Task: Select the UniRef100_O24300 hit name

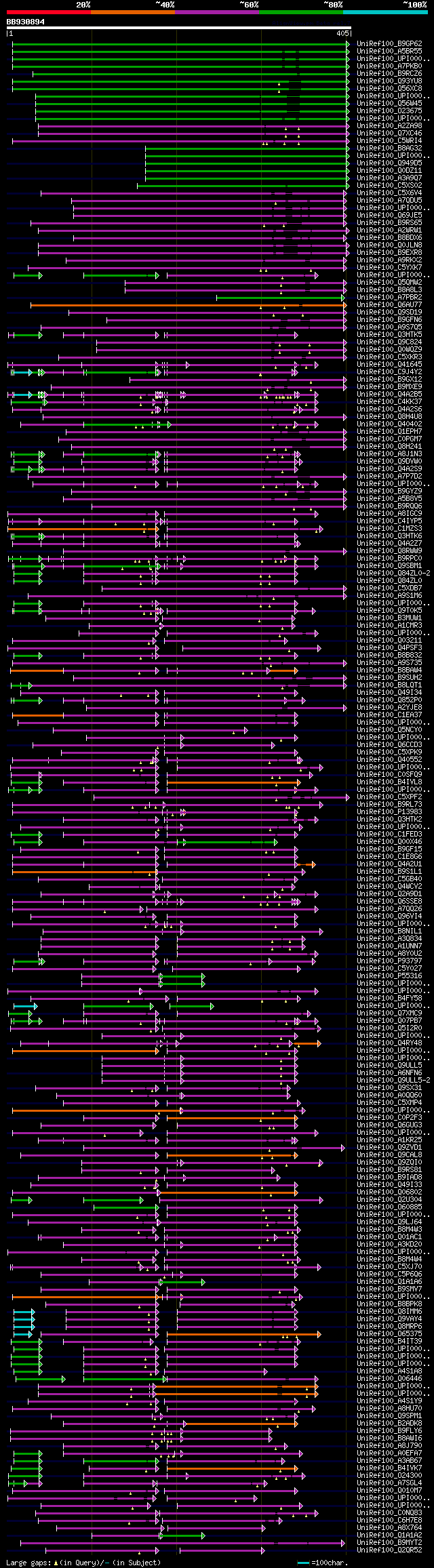Action: coord(389,1475)
